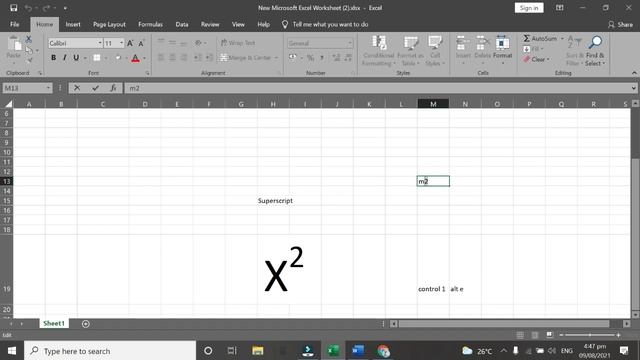Switch to the Formulas tab

tap(150, 24)
